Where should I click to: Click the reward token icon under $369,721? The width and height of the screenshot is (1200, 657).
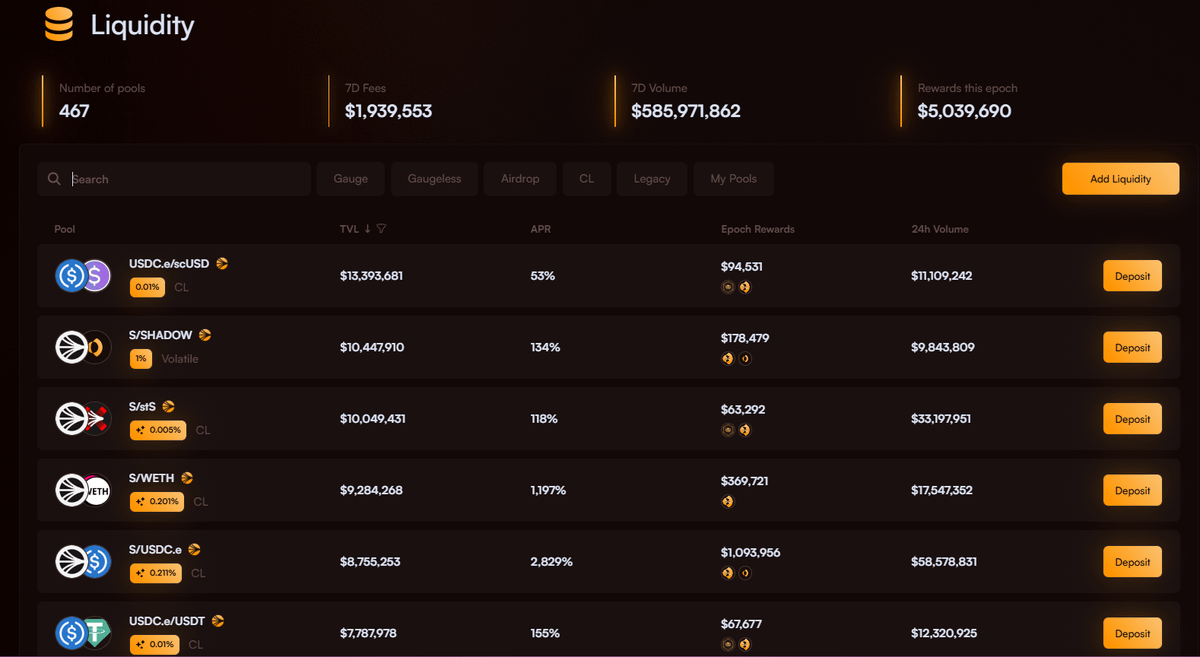(x=728, y=502)
